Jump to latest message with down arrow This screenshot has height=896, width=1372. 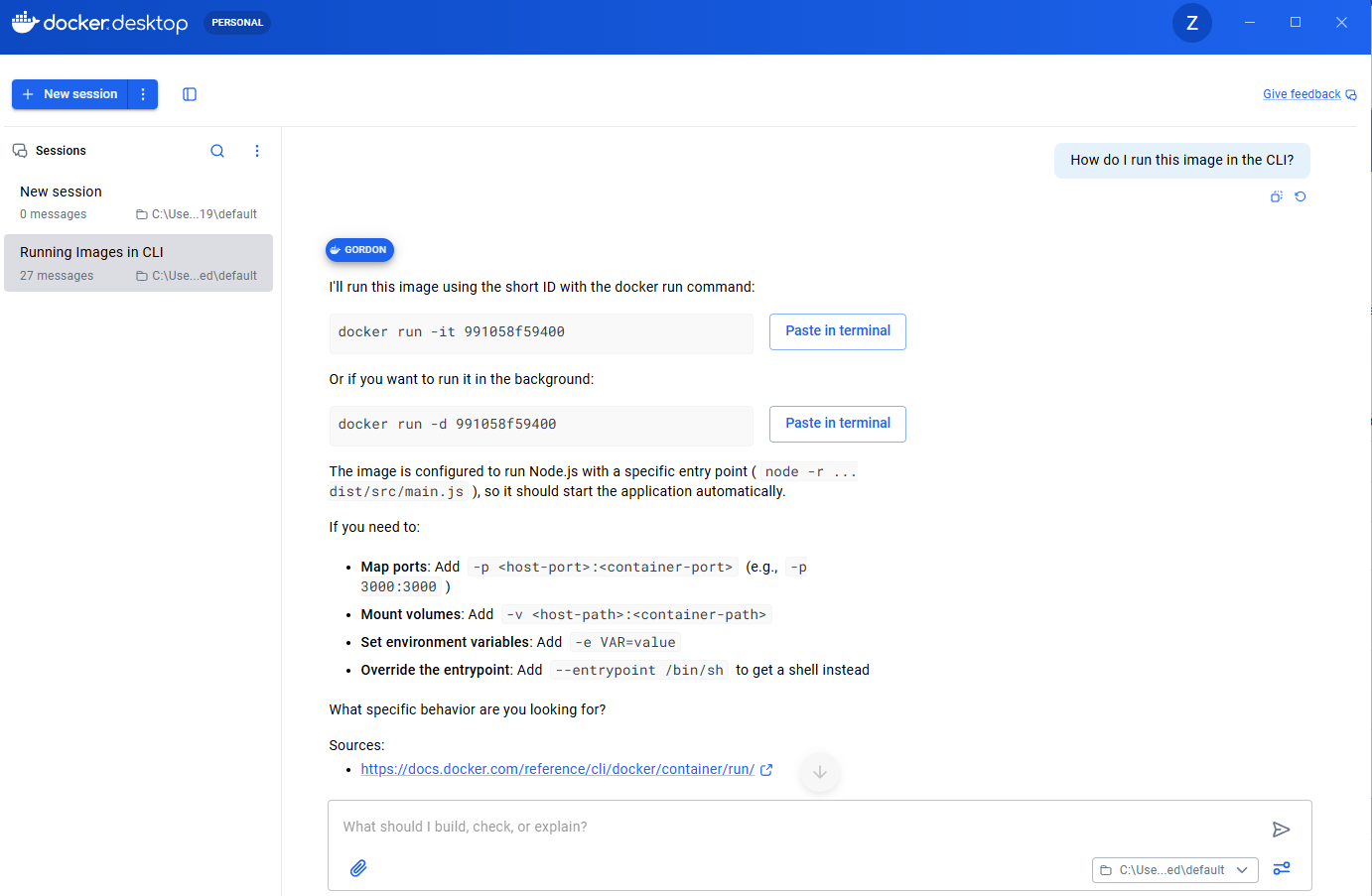tap(820, 772)
